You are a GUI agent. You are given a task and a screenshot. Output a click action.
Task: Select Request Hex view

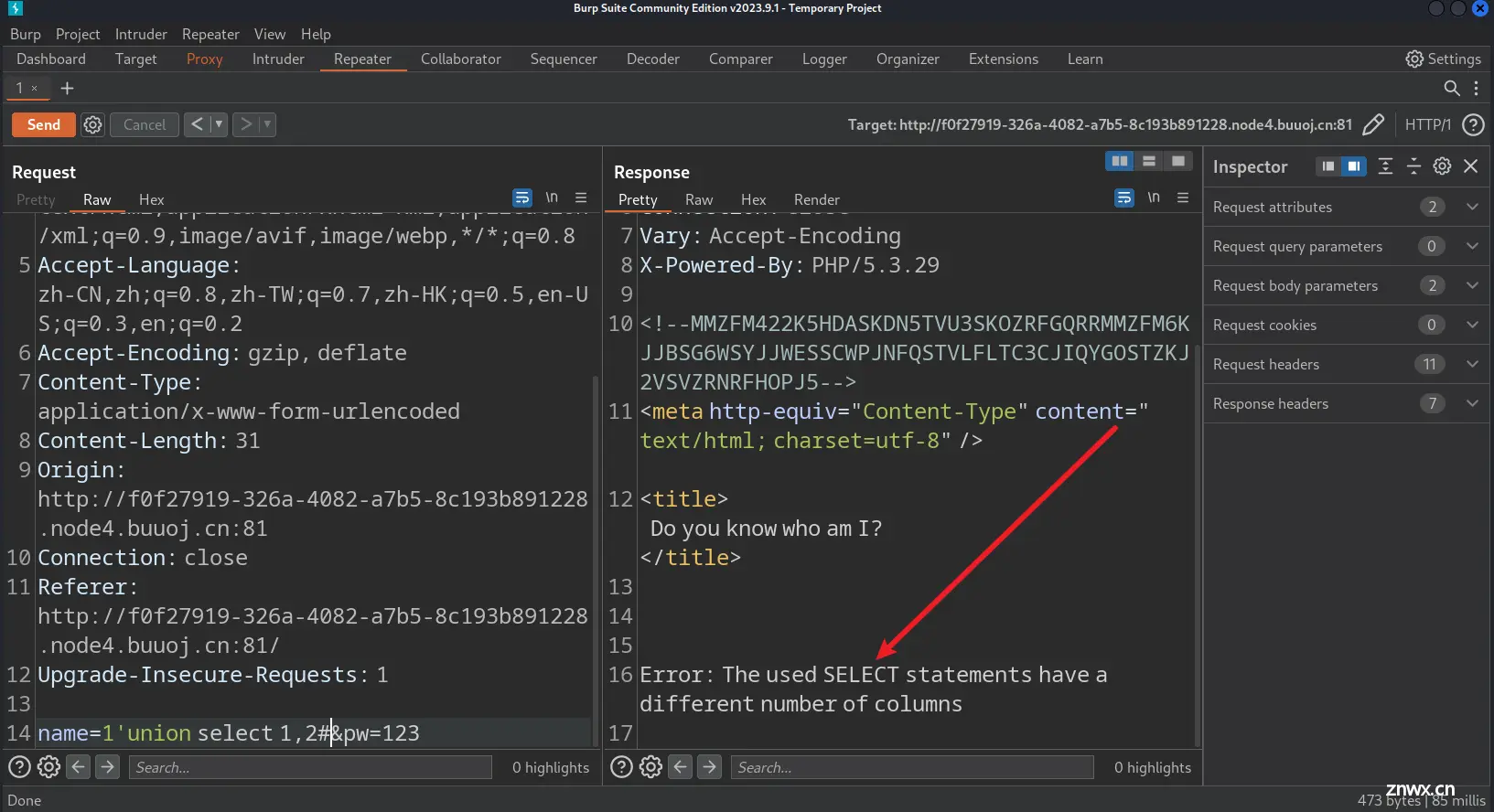click(152, 199)
